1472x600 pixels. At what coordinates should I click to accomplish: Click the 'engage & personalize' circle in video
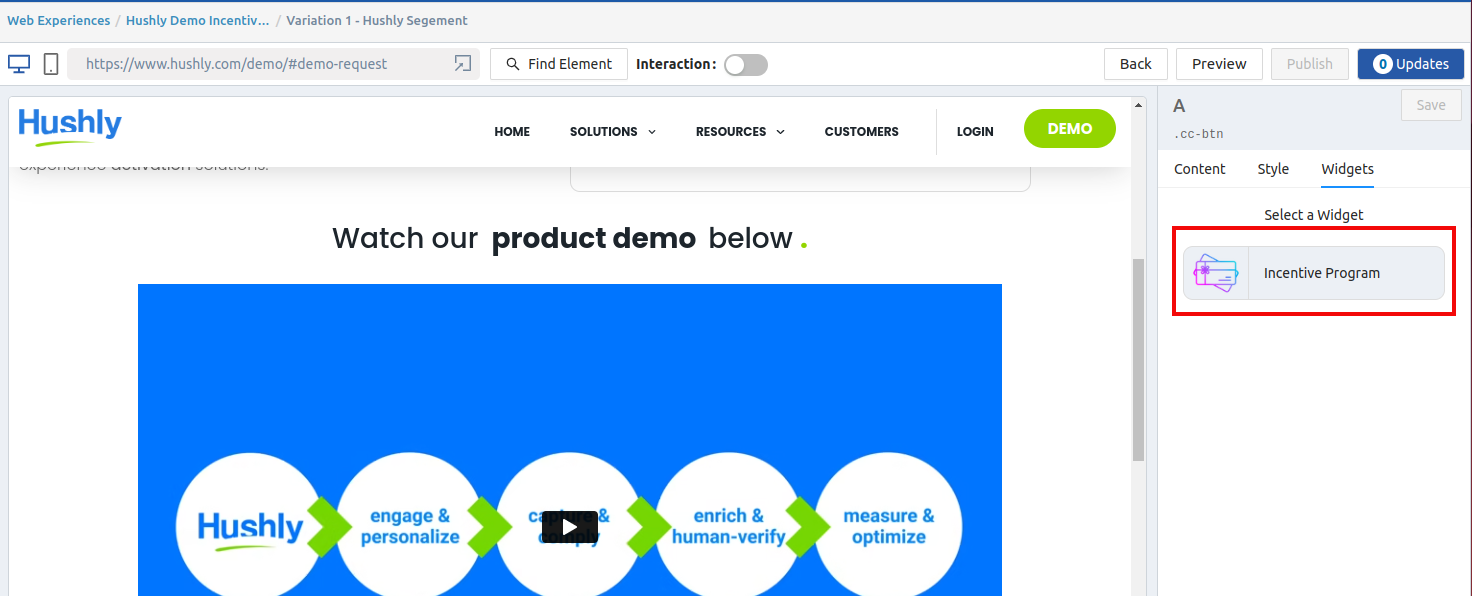[x=410, y=527]
